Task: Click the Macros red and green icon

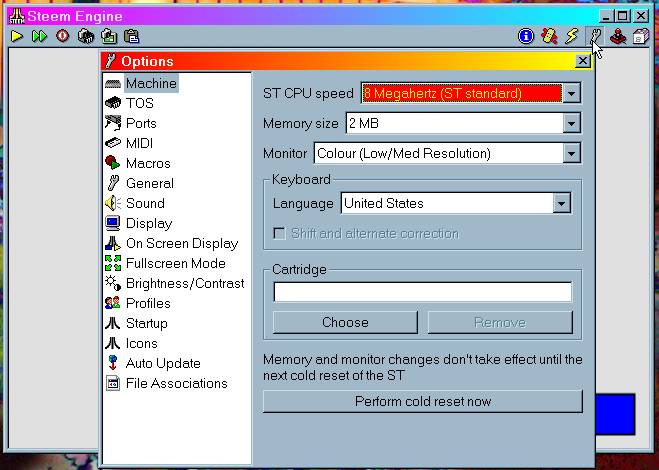Action: click(113, 163)
